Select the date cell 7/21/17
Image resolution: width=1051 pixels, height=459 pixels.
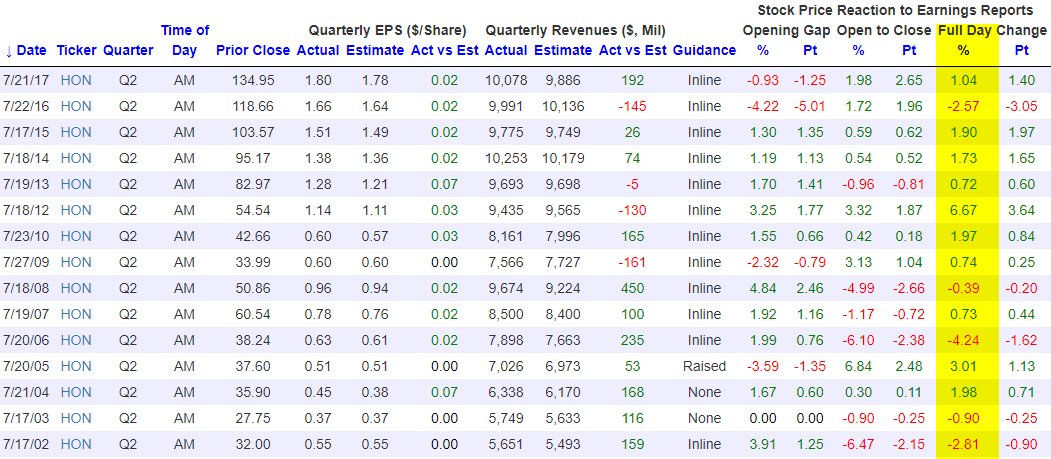coord(25,80)
